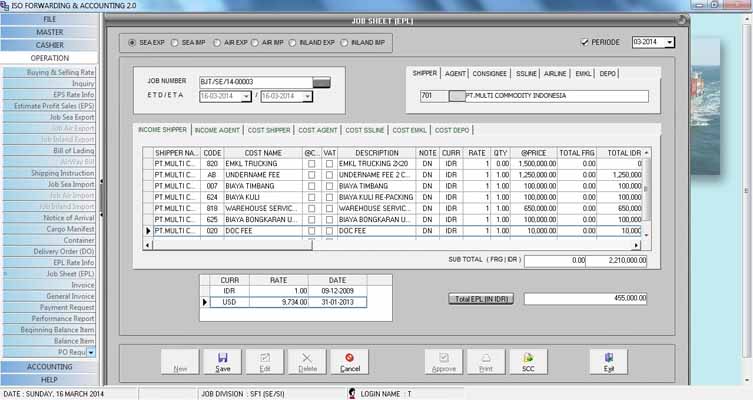Click the Total EPL (IN IDR) button
Screen dimensions: 753x400
480,299
